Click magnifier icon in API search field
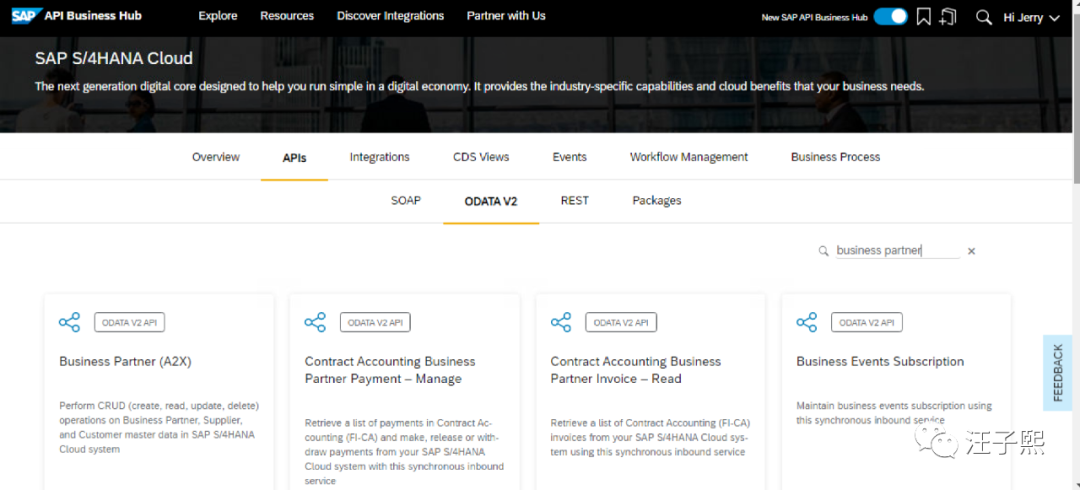 click(823, 251)
